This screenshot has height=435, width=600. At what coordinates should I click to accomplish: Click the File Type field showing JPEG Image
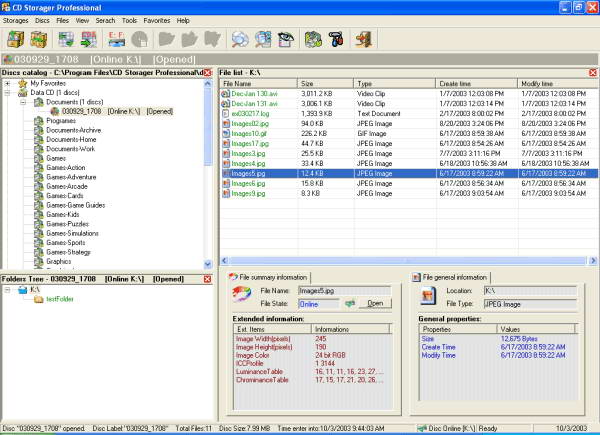click(530, 304)
